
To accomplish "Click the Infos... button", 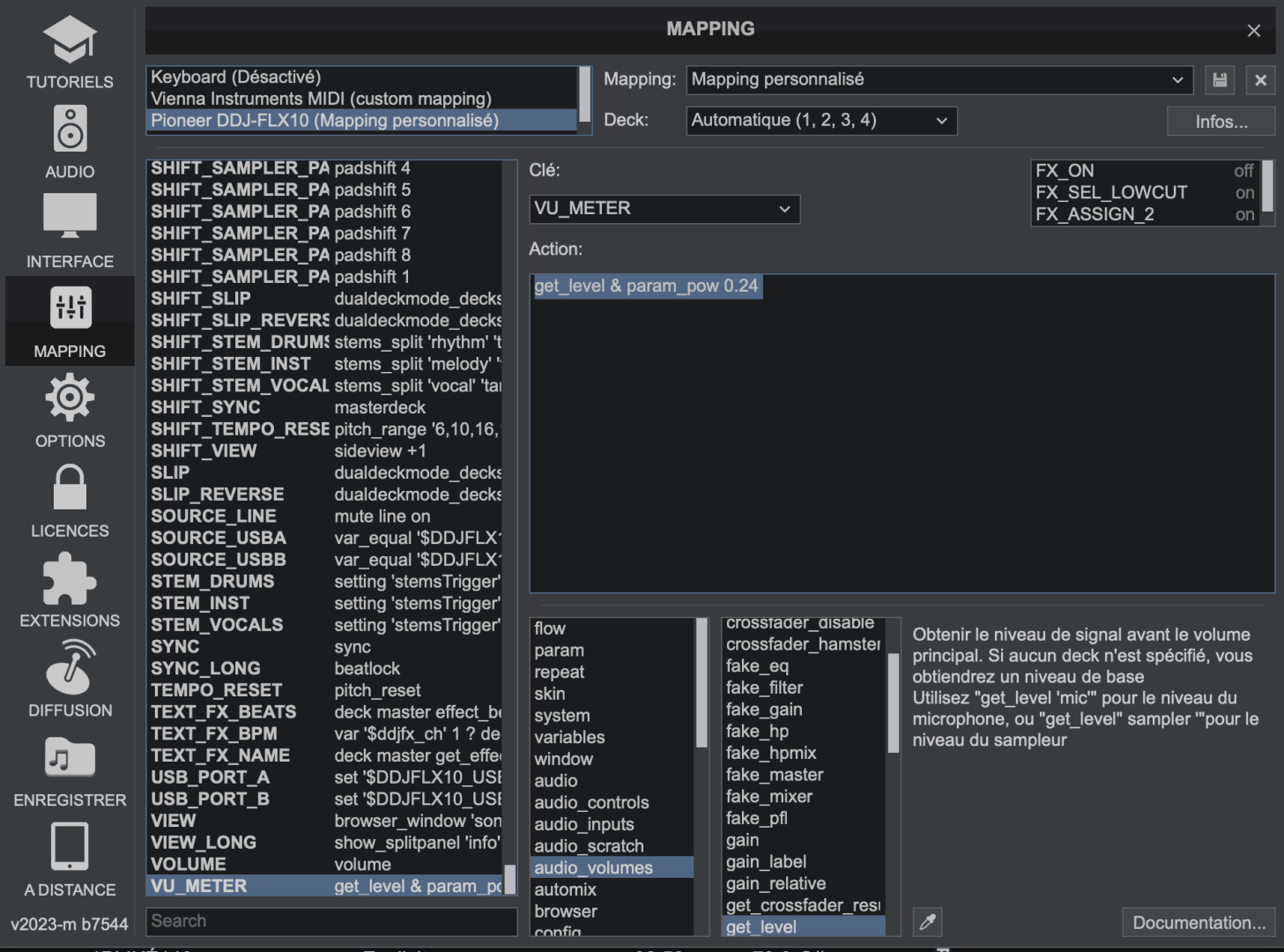I will pos(1221,122).
